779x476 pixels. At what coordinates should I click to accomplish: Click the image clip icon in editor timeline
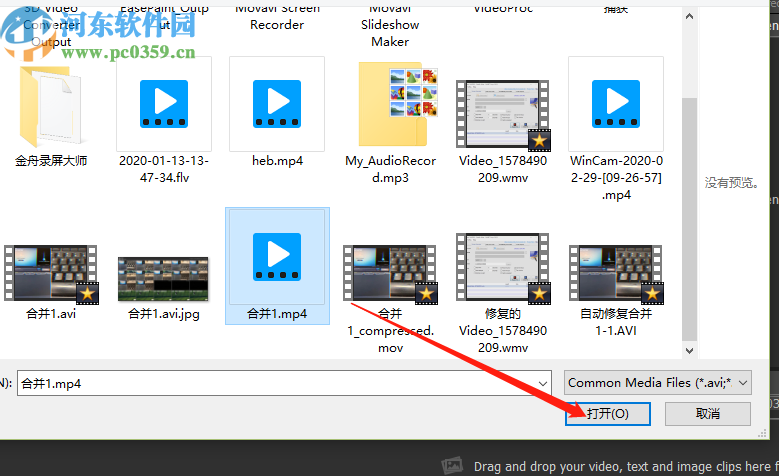point(452,466)
